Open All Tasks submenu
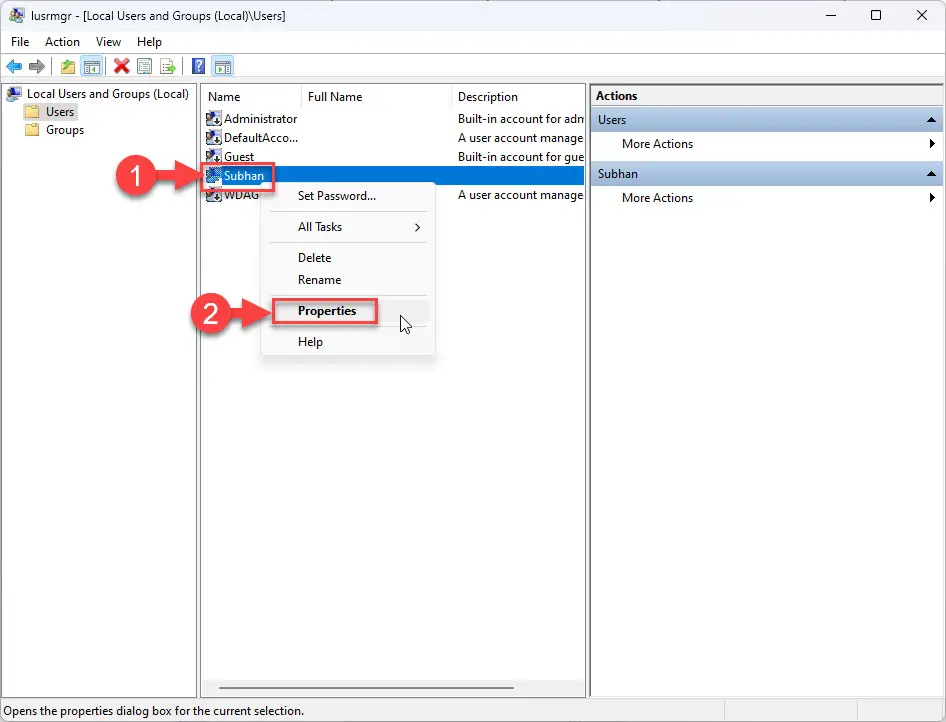The height and width of the screenshot is (722, 946). (348, 227)
